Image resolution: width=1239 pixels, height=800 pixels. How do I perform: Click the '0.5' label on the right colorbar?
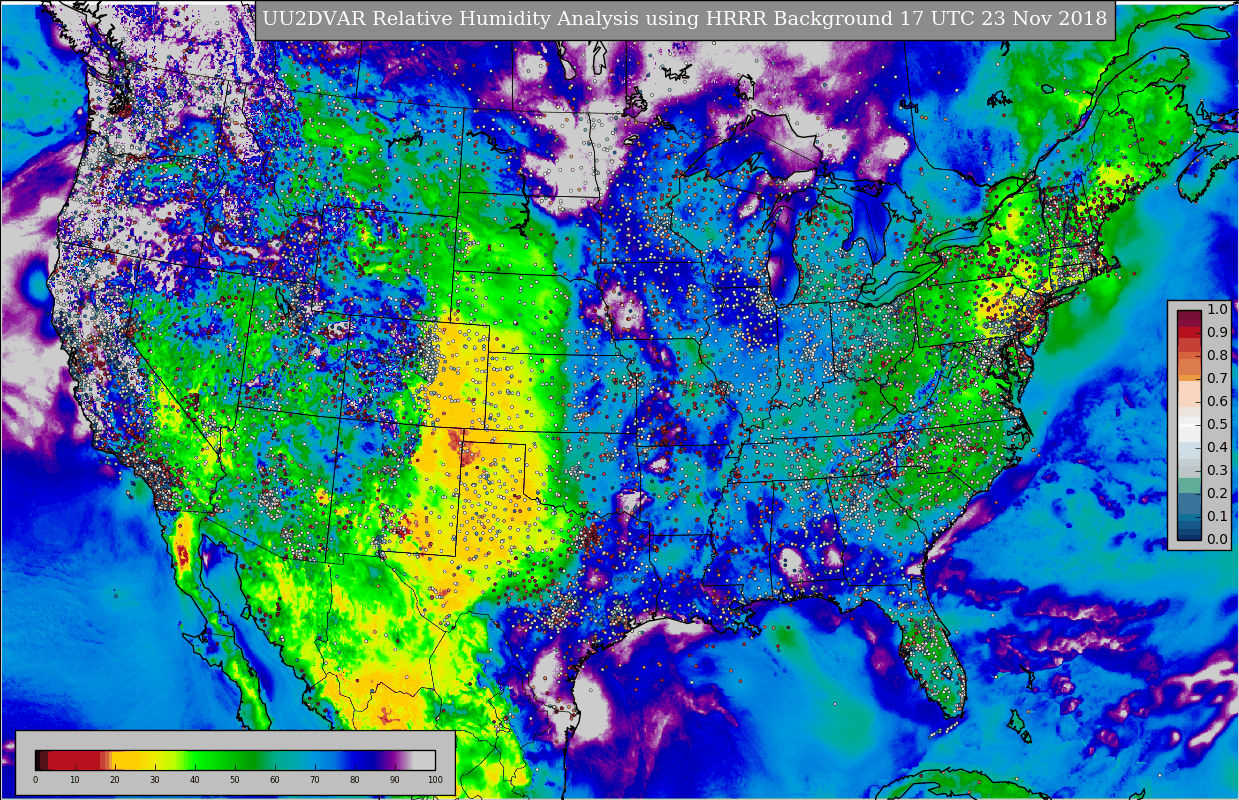(x=1217, y=424)
